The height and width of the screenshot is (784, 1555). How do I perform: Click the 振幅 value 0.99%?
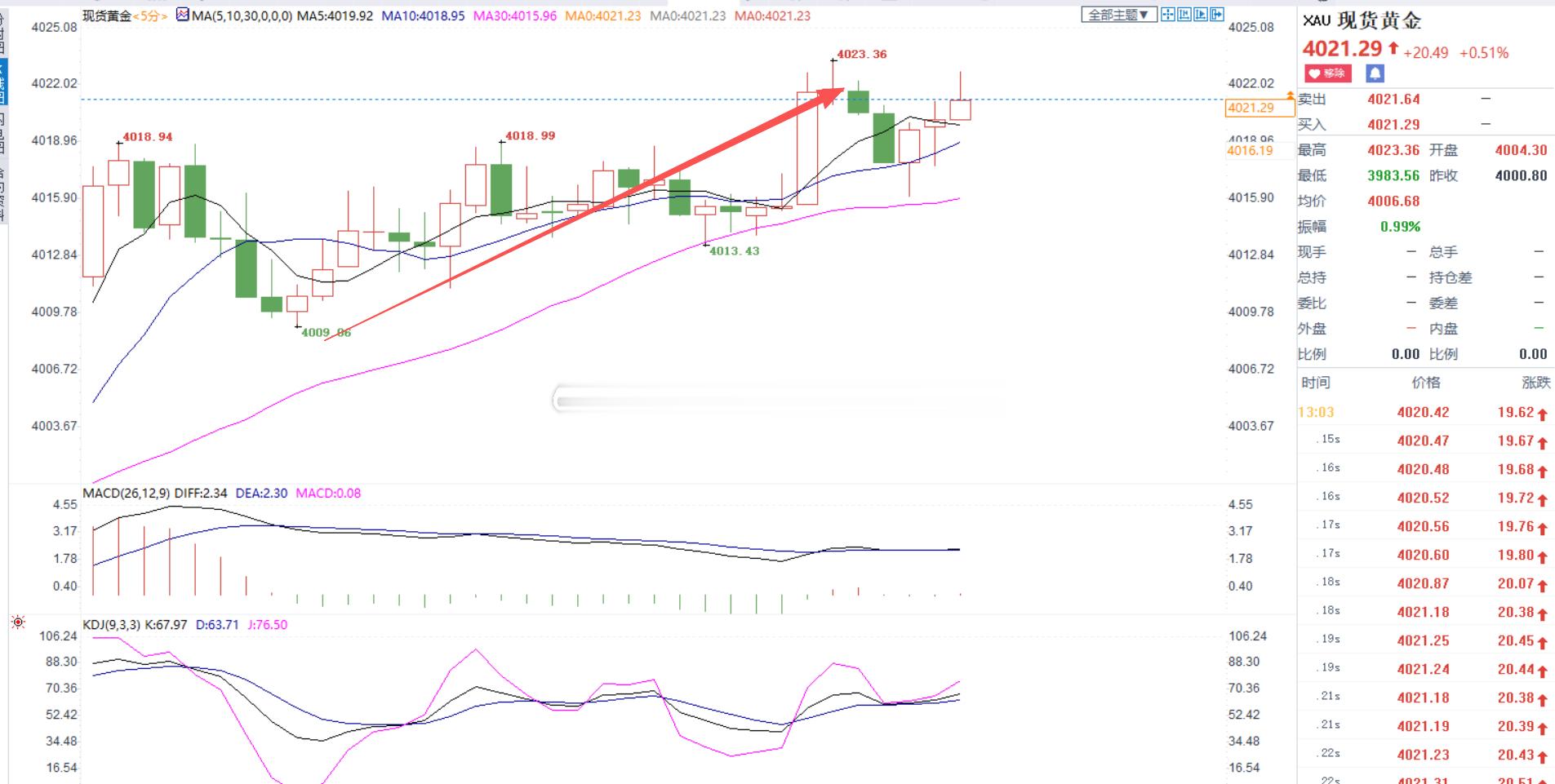(1400, 227)
